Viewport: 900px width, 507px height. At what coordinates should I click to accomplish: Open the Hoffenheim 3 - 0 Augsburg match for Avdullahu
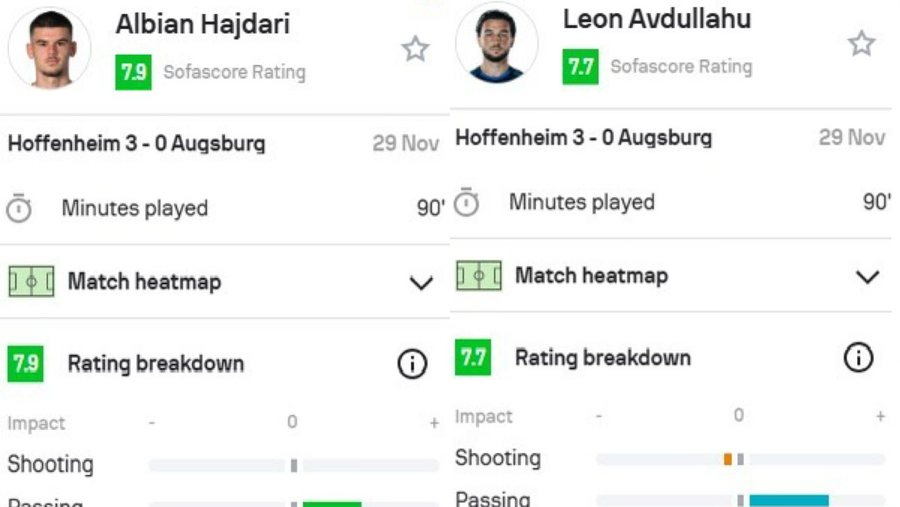[583, 137]
